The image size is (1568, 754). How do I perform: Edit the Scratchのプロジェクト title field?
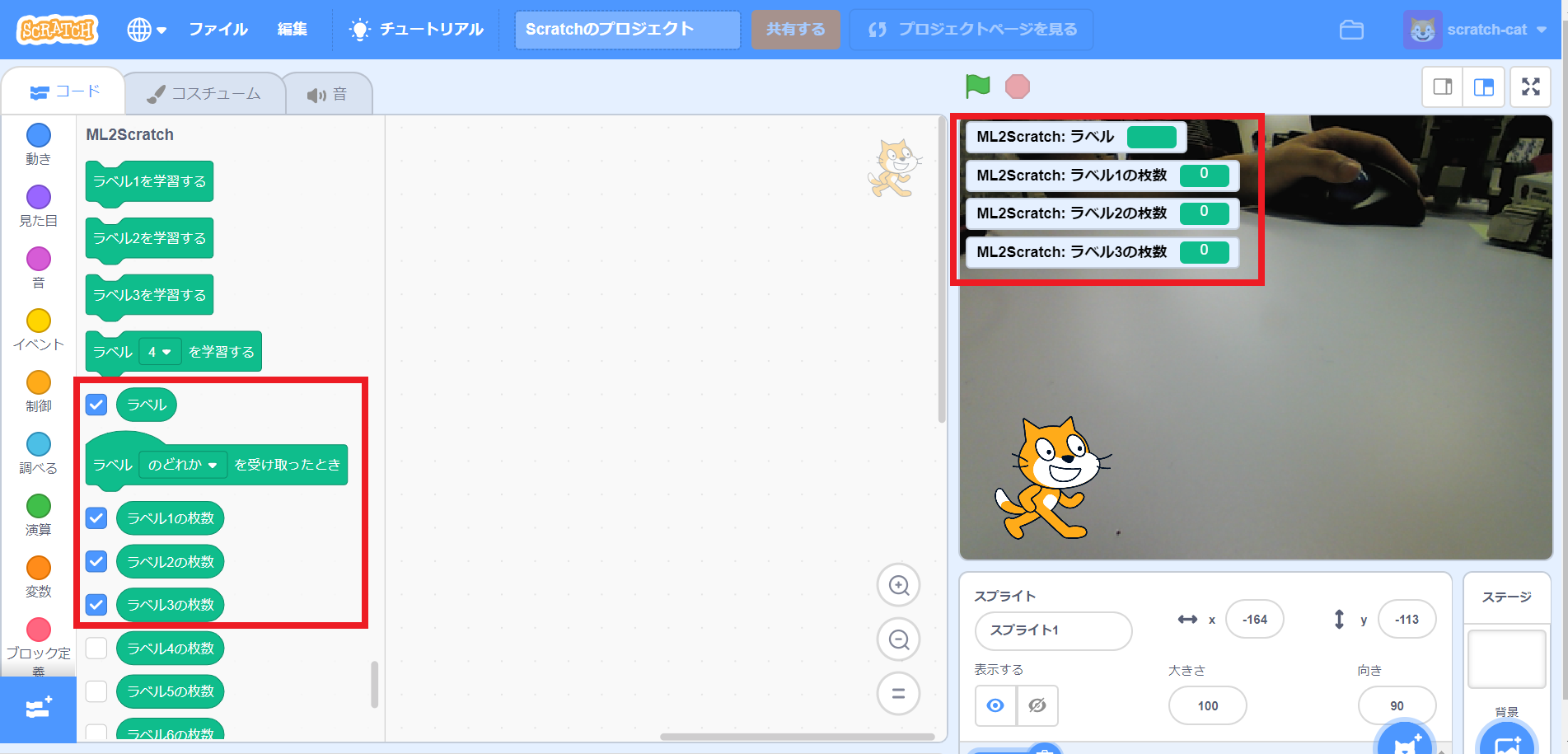627,30
